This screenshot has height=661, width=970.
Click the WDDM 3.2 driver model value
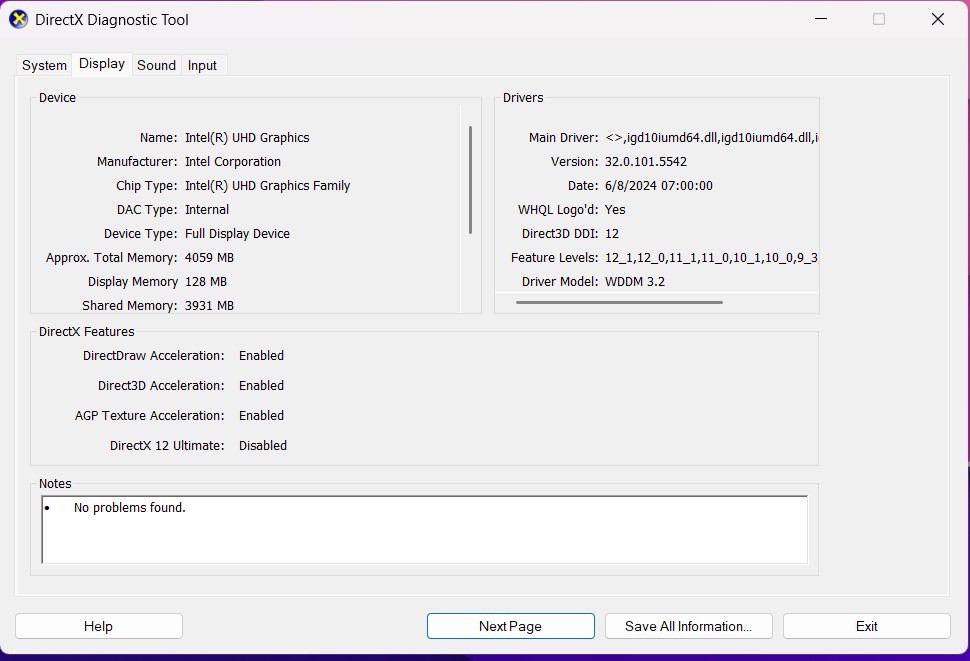coord(634,282)
